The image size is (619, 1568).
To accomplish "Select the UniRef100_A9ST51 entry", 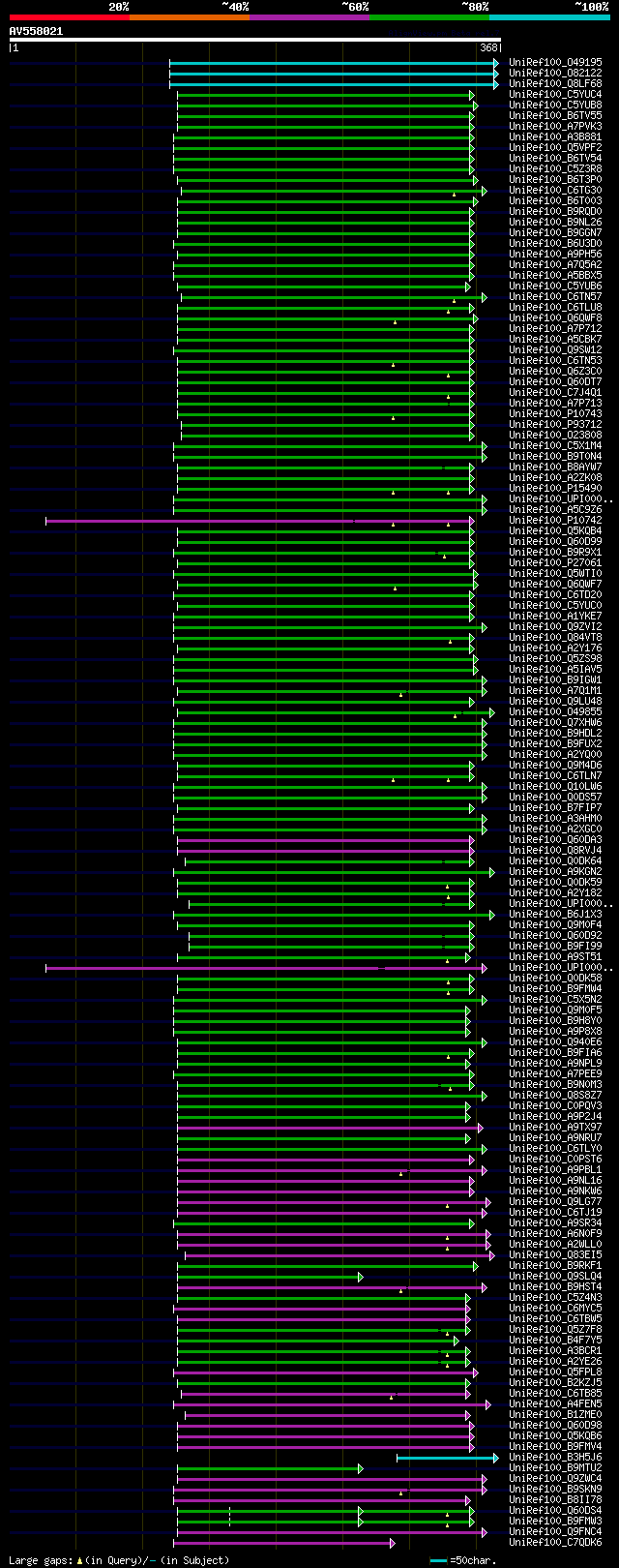I will point(555,957).
